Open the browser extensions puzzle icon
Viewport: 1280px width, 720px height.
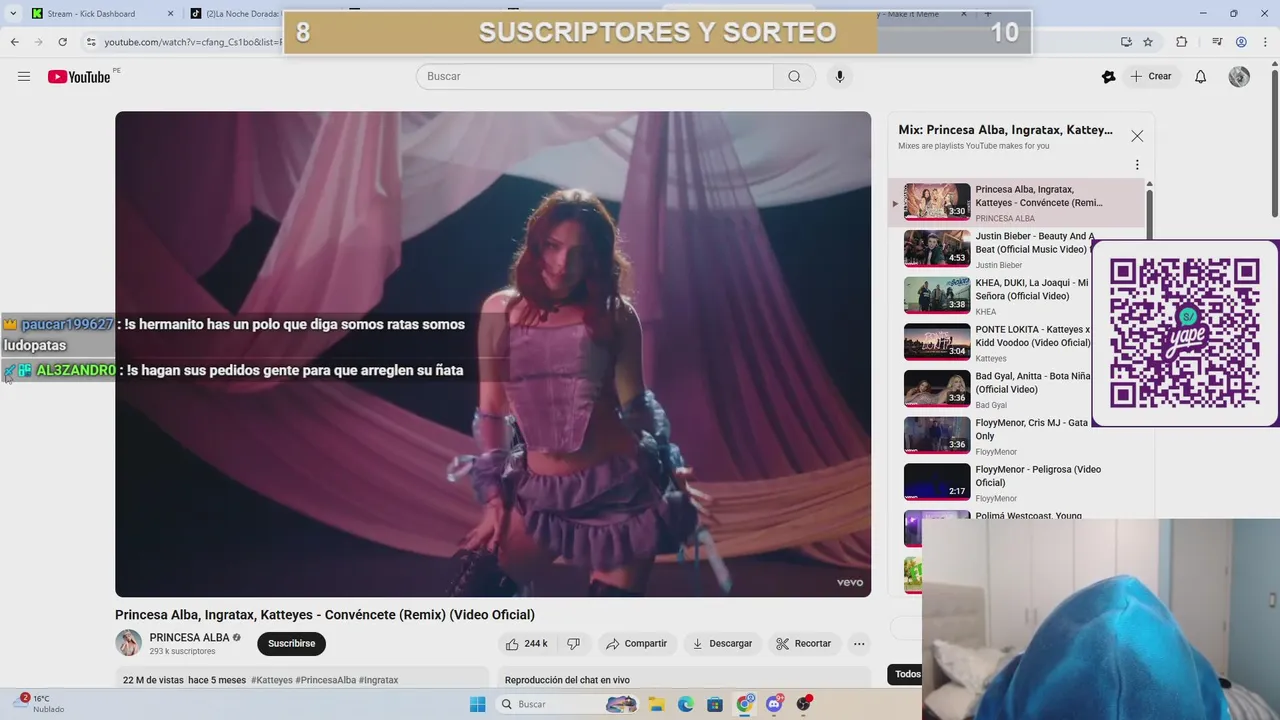pyautogui.click(x=1182, y=42)
